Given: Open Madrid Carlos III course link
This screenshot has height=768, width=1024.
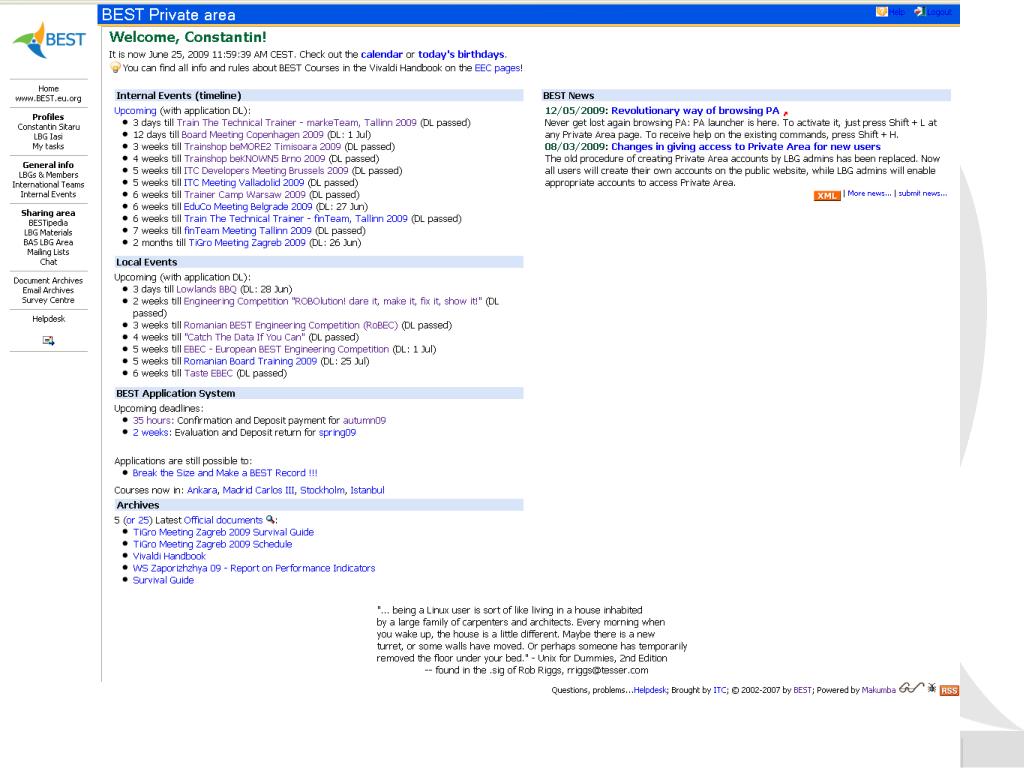Looking at the screenshot, I should tap(259, 490).
